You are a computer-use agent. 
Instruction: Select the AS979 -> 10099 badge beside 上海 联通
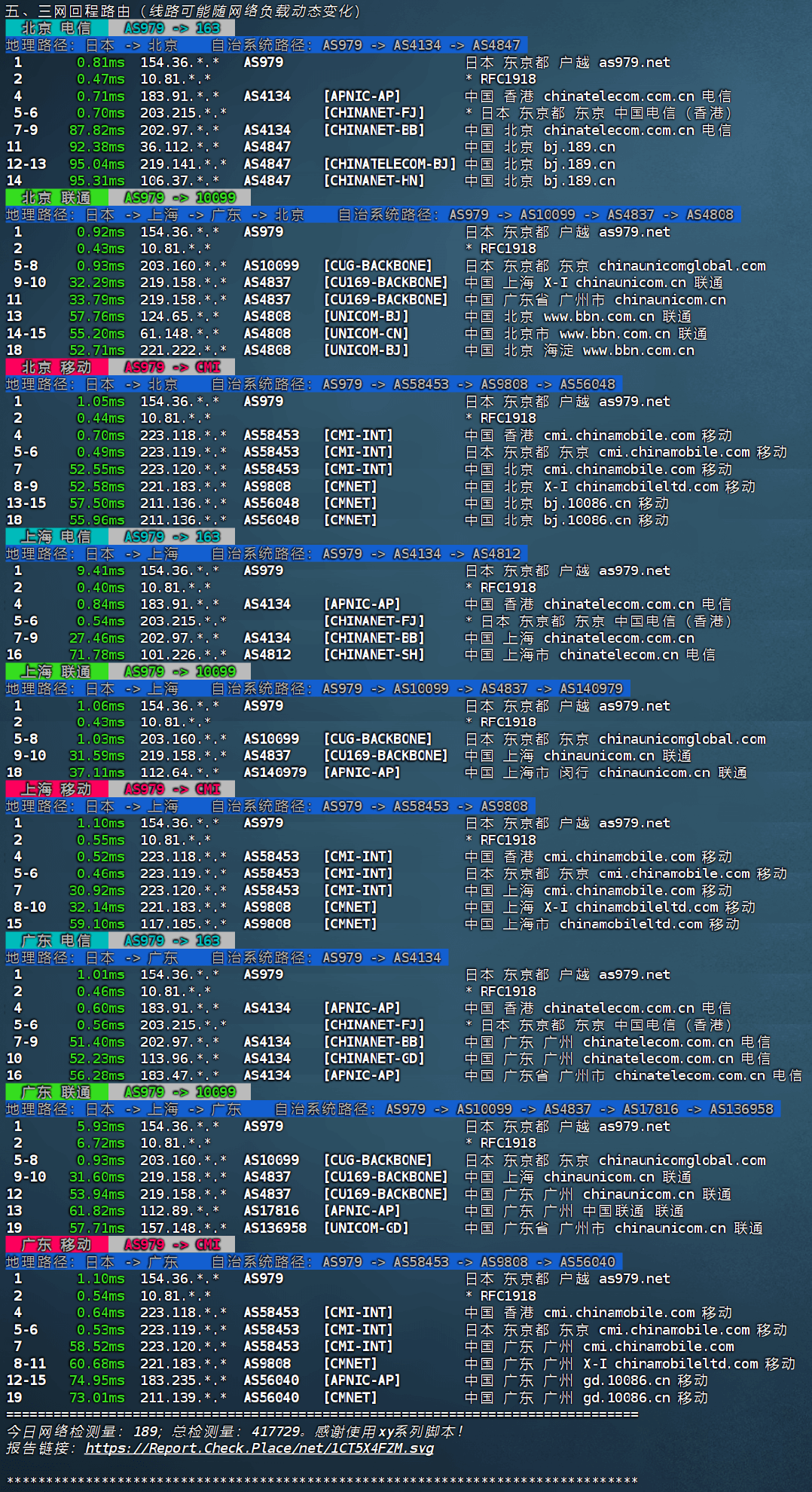(180, 671)
